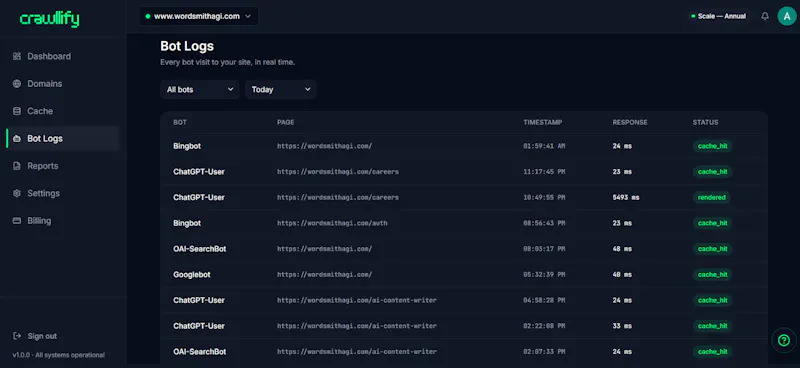Click the 40 ms response value
Screen dimensions: 800x368
pyautogui.click(x=622, y=275)
